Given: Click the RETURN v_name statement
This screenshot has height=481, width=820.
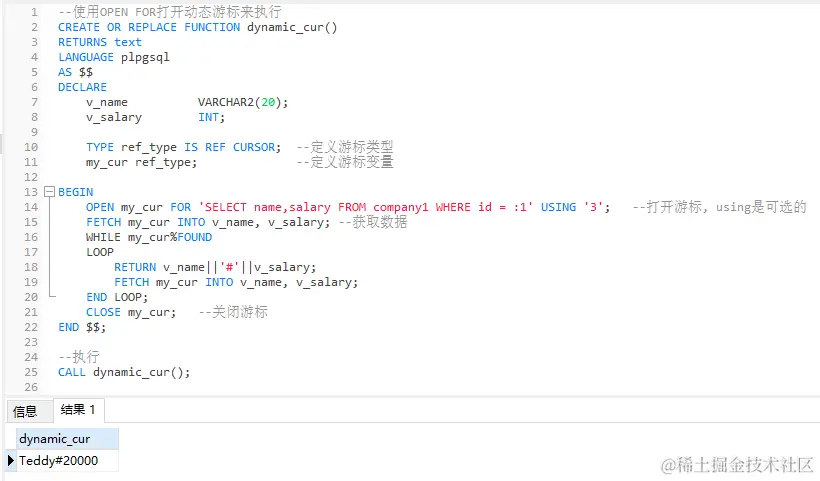Looking at the screenshot, I should pyautogui.click(x=215, y=267).
